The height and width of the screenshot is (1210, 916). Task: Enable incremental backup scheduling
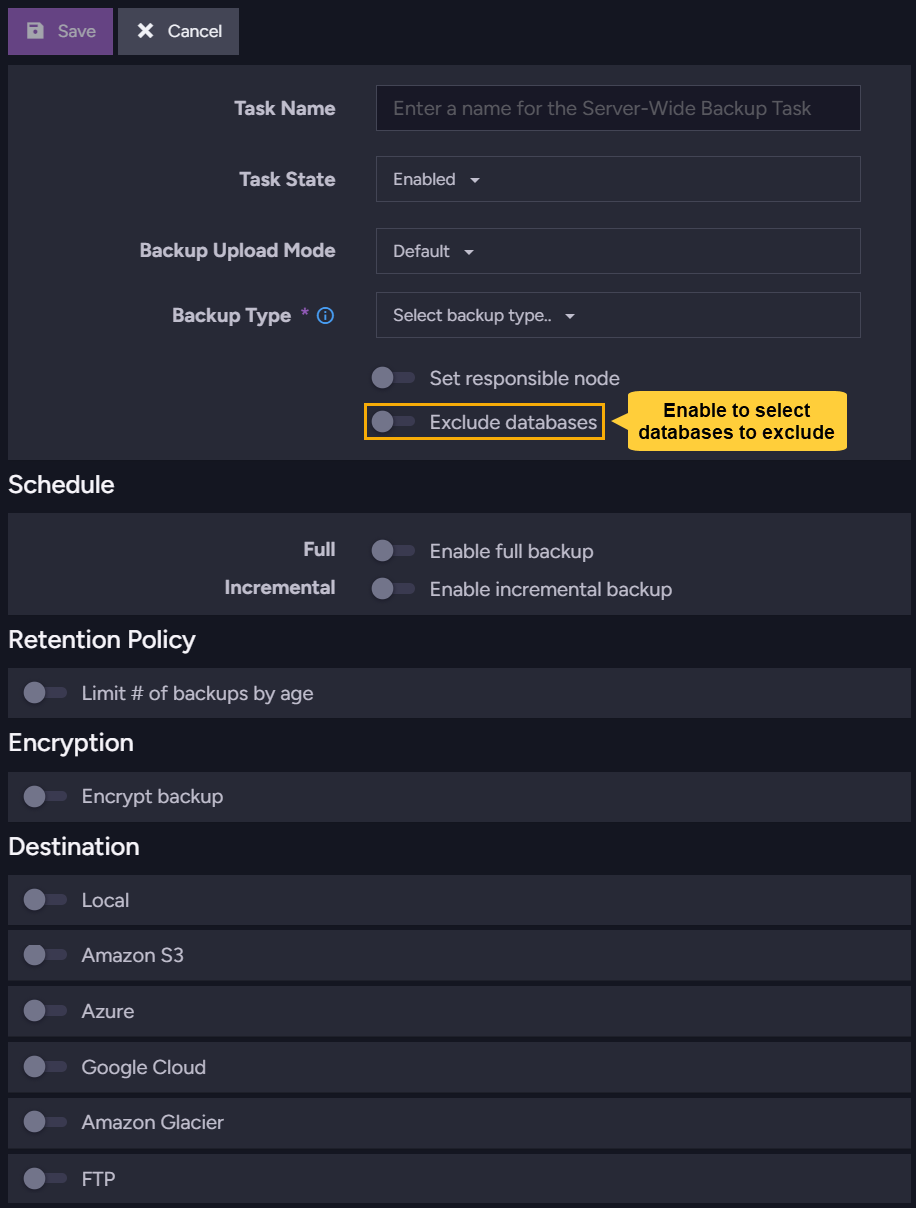(x=393, y=589)
